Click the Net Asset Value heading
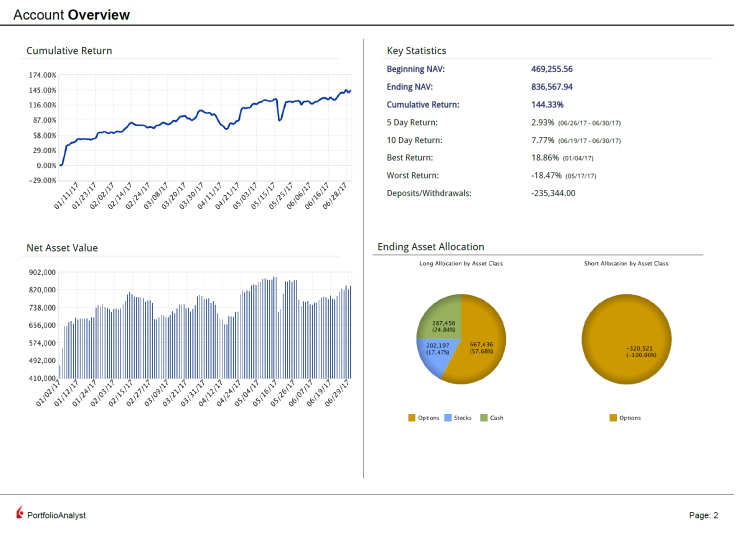This screenshot has height=533, width=736. 62,248
